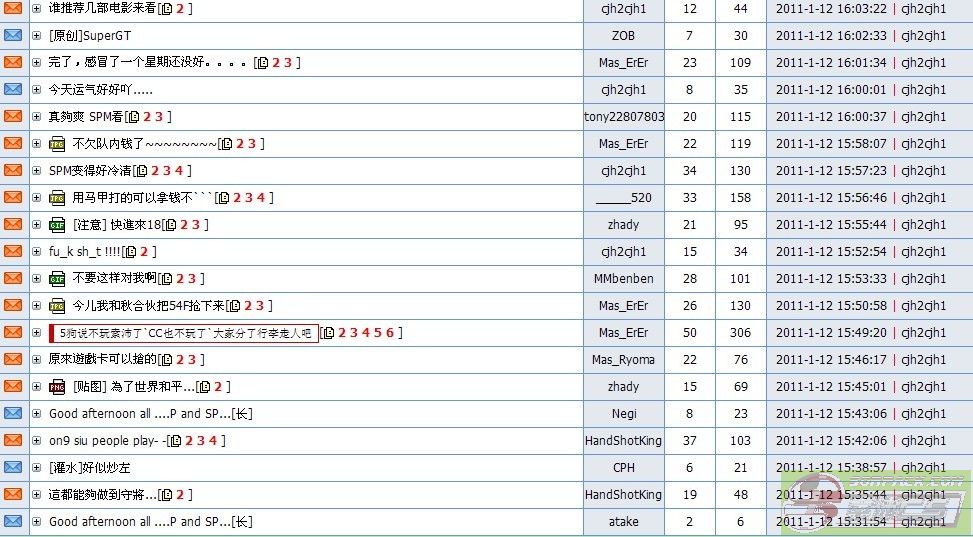The height and width of the screenshot is (537, 973).
Task: Click the GIF icon next to 不要这样对我啊
Action: point(57,279)
